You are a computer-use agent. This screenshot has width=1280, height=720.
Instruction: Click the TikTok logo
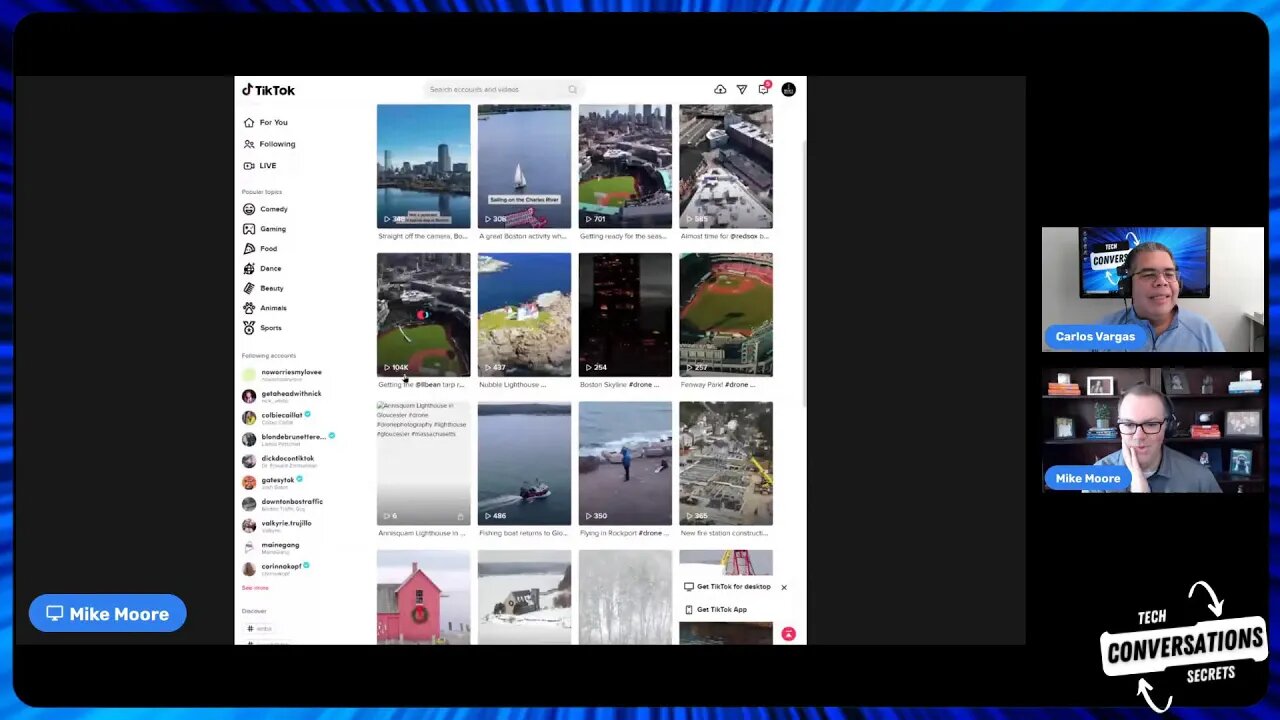point(268,90)
